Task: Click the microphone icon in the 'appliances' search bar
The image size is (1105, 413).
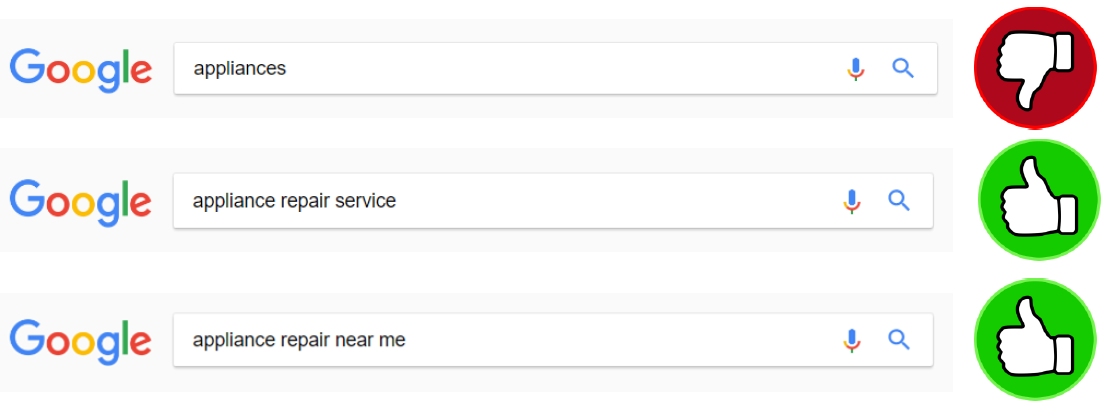Action: click(855, 69)
